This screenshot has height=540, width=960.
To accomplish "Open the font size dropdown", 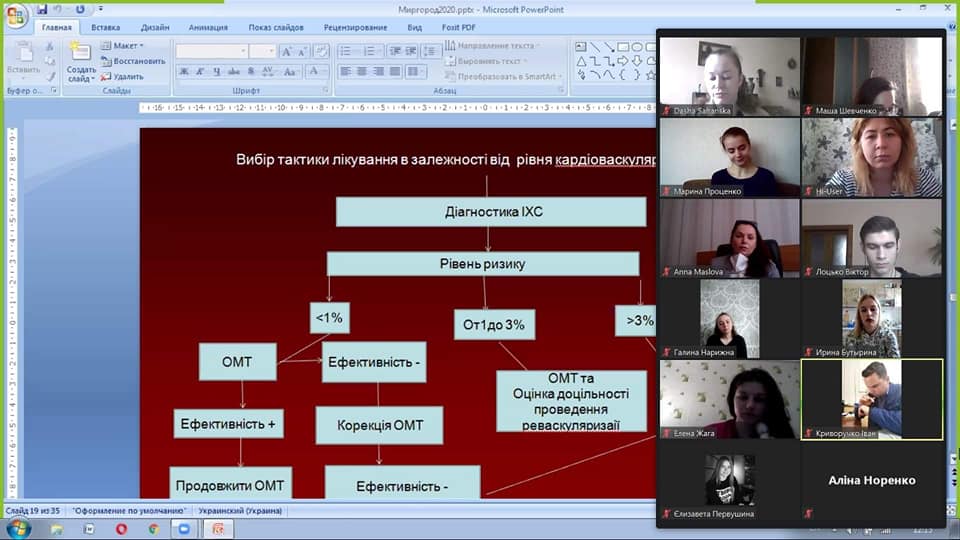I will tap(271, 51).
